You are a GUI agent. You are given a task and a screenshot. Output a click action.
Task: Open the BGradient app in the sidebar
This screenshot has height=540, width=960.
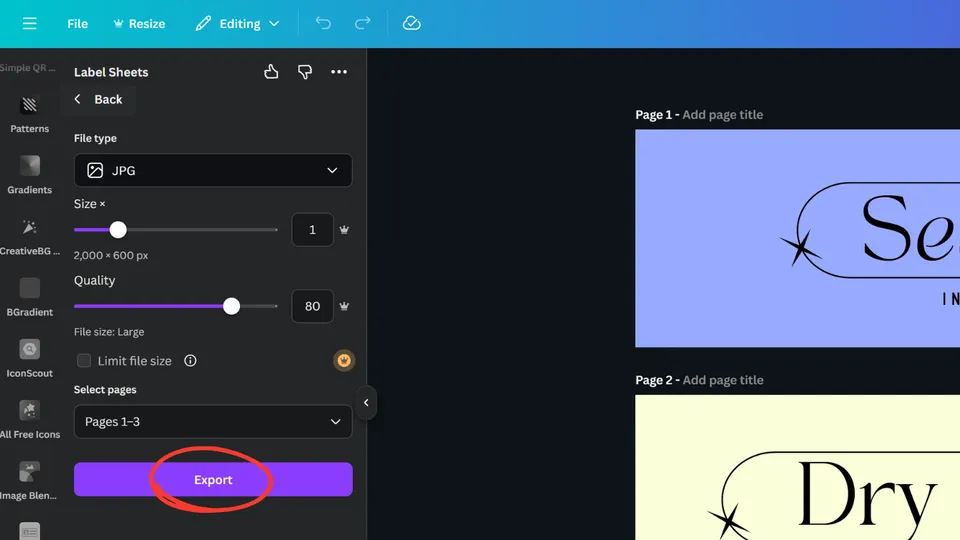point(29,298)
